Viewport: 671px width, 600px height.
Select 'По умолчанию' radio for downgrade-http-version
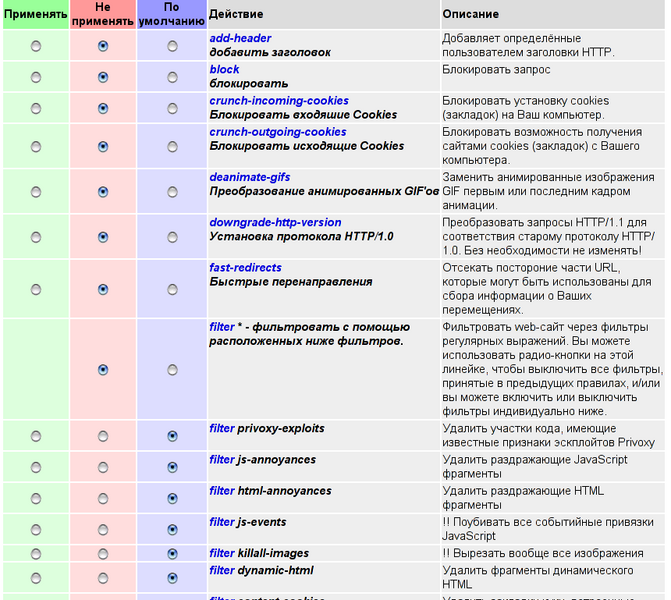click(172, 237)
